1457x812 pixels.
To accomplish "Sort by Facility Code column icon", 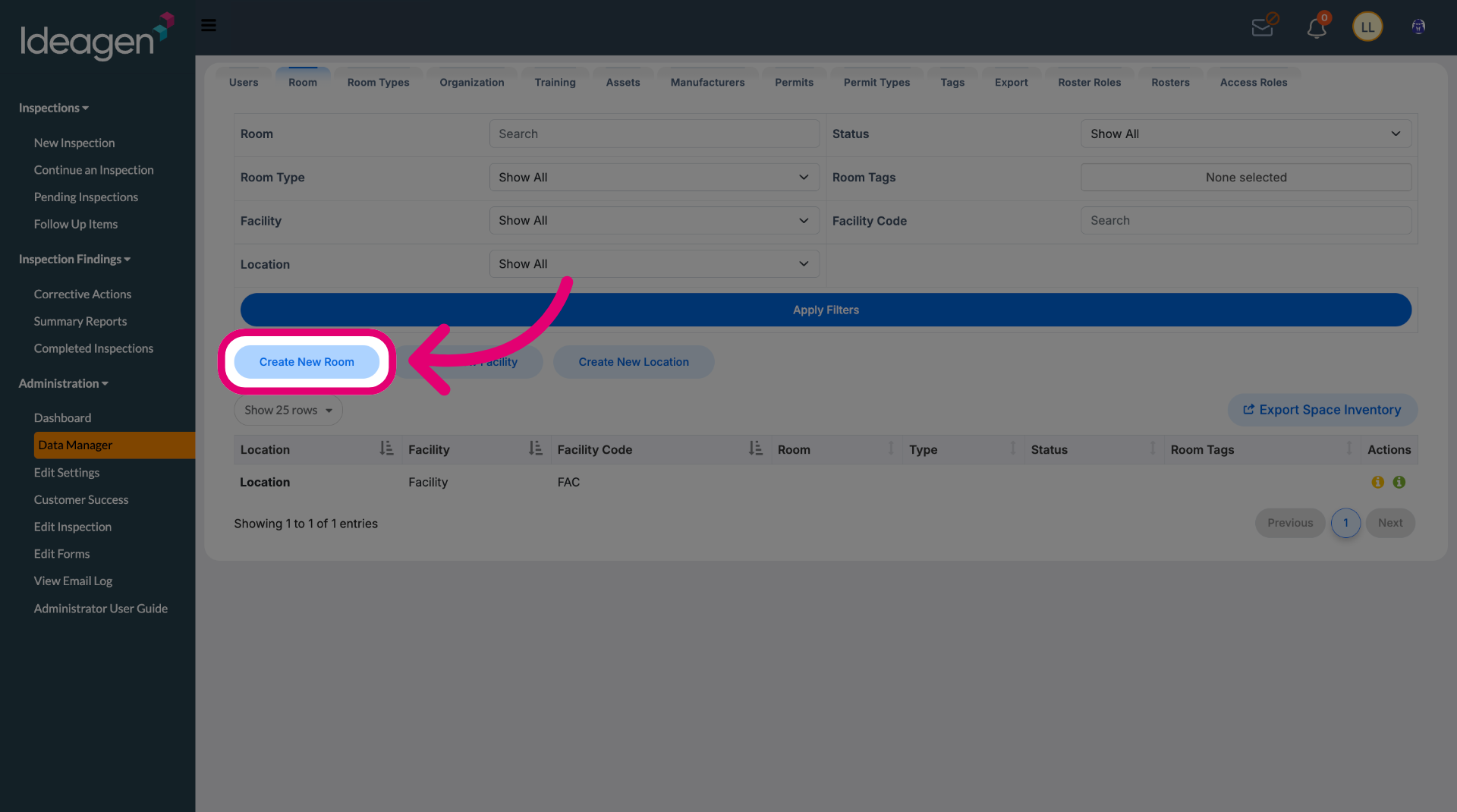I will click(x=756, y=448).
